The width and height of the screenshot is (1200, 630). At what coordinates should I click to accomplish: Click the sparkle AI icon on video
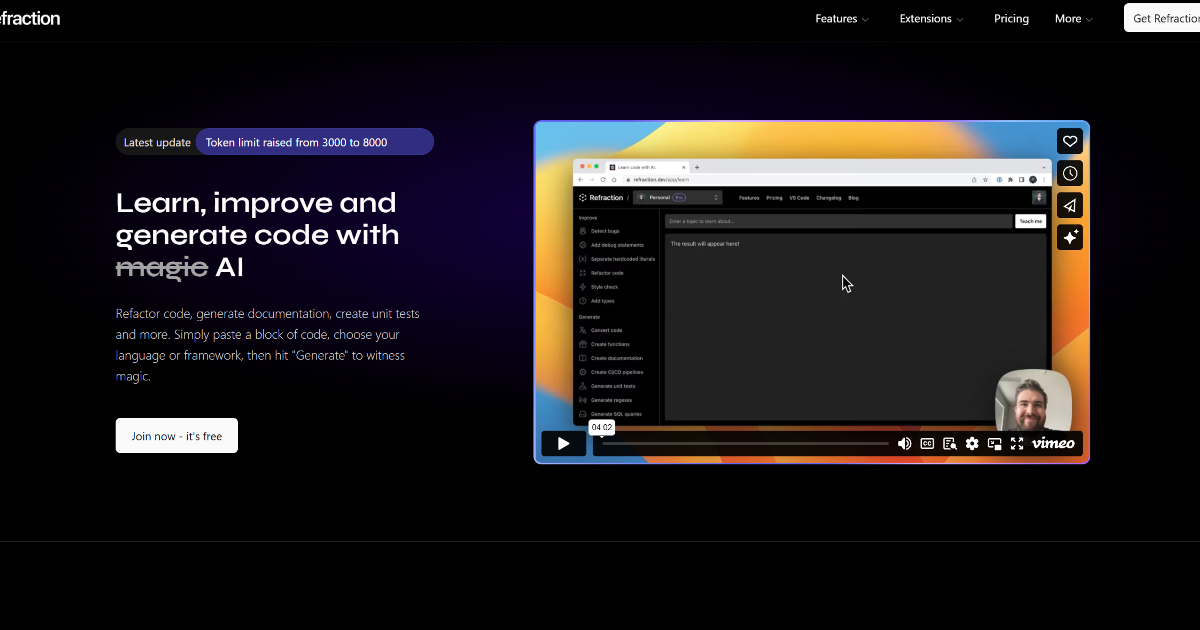tap(1069, 237)
